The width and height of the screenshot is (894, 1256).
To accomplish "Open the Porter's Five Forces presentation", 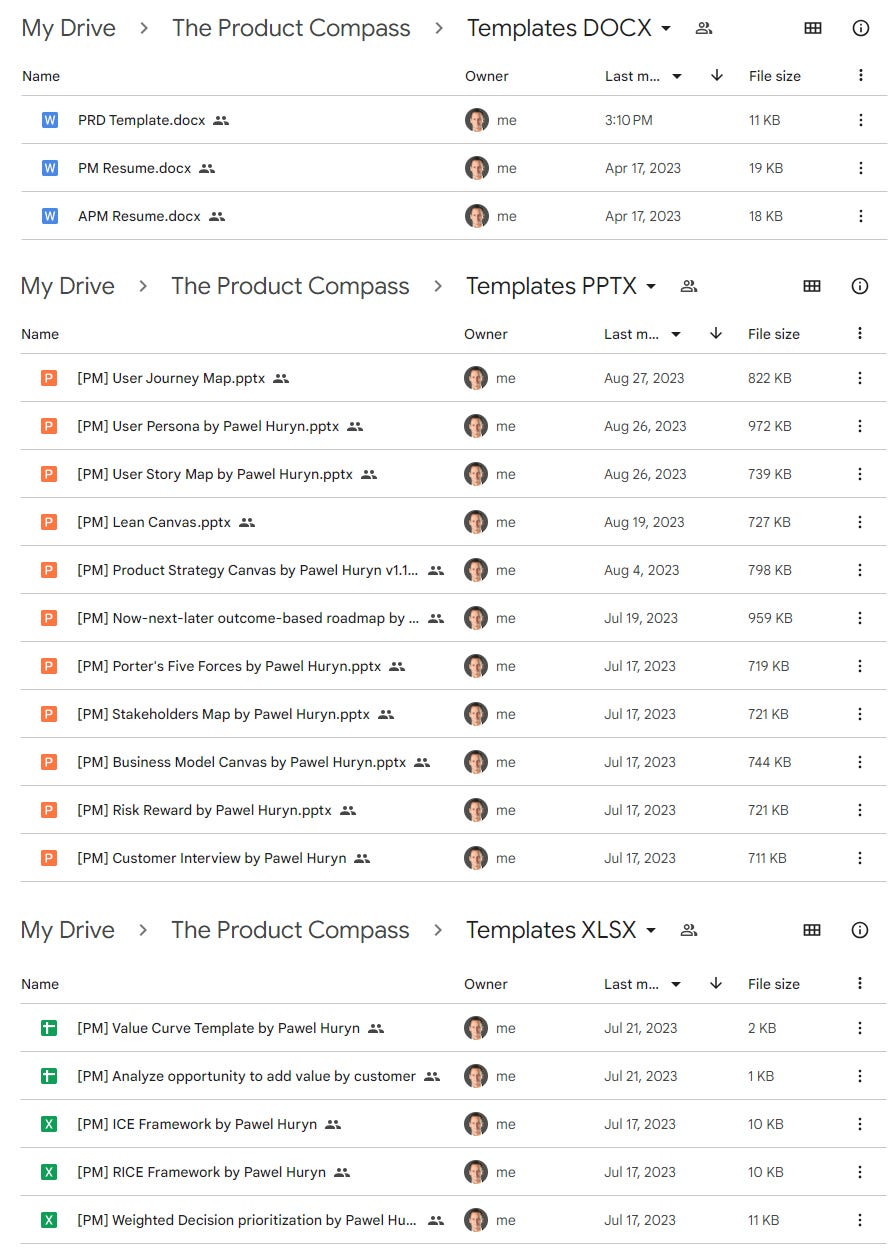I will (x=229, y=666).
